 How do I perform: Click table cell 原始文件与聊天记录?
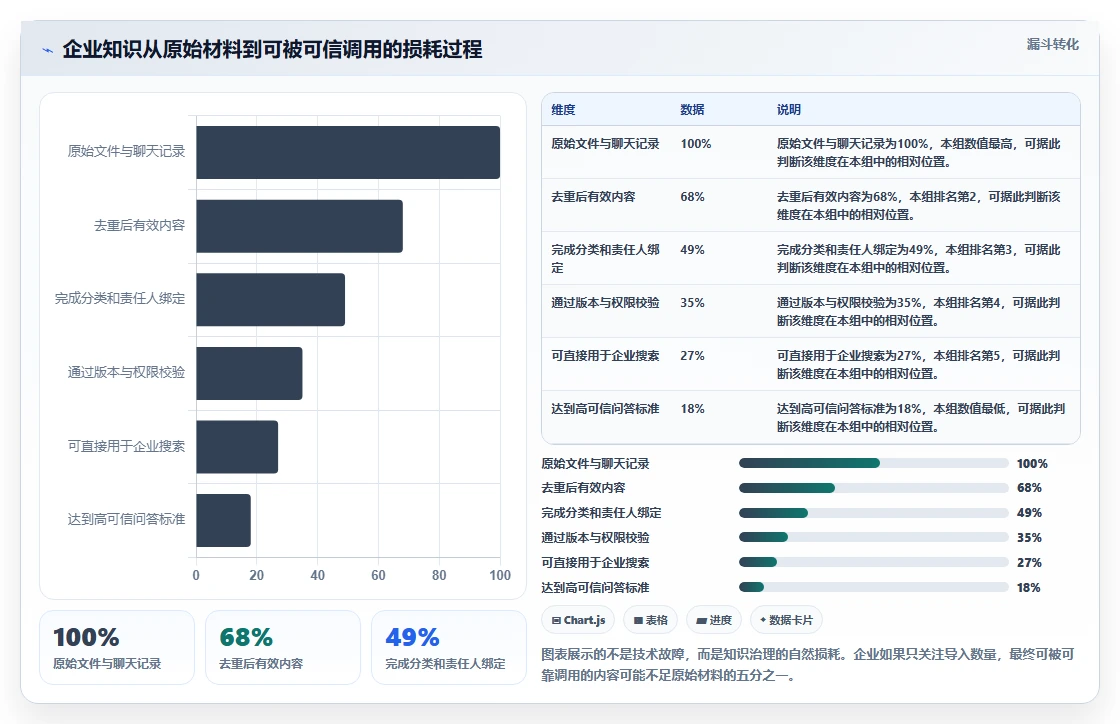605,144
